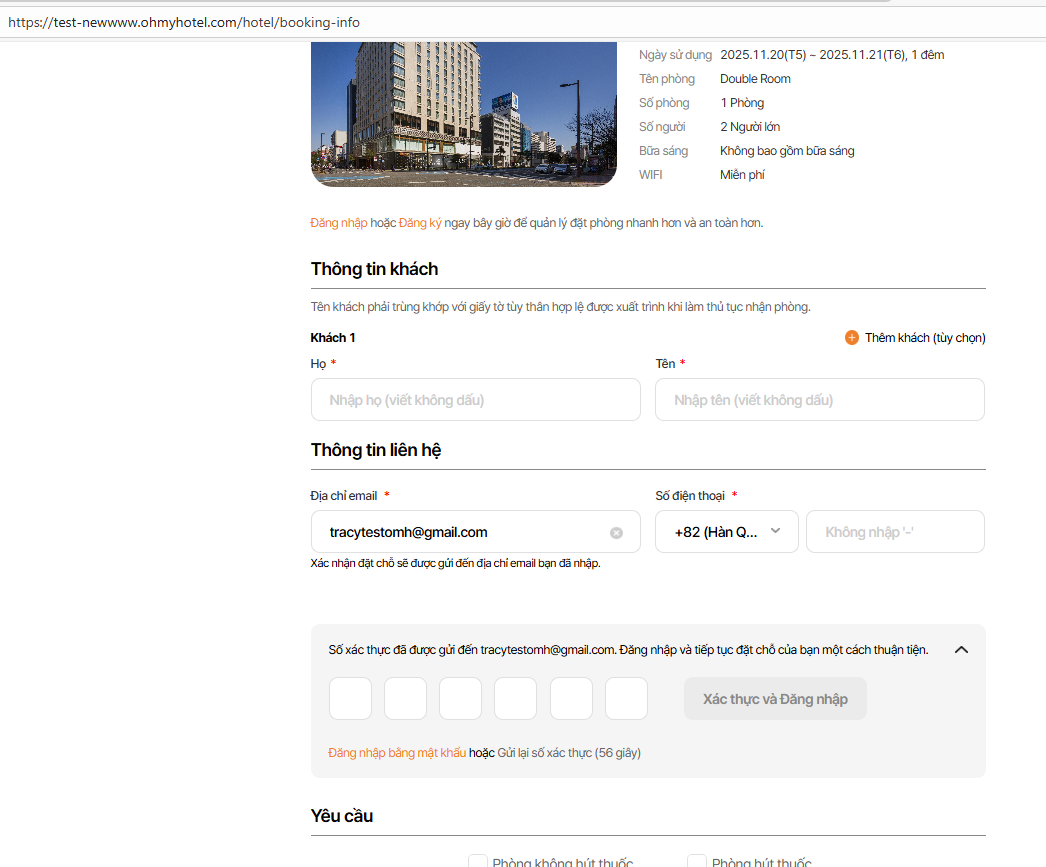1046x867 pixels.
Task: Select the first verification code box
Action: tap(350, 699)
